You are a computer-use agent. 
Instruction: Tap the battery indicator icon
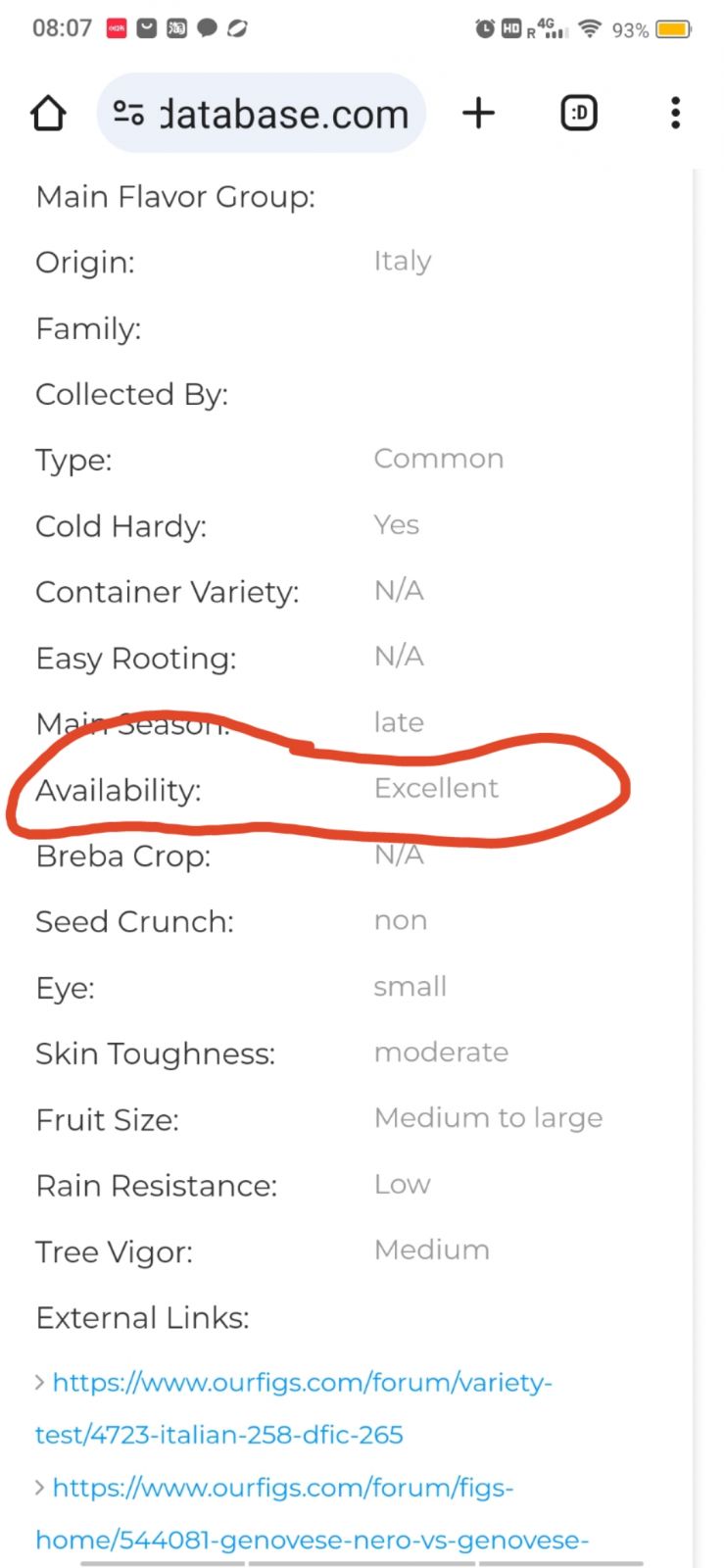click(x=674, y=29)
